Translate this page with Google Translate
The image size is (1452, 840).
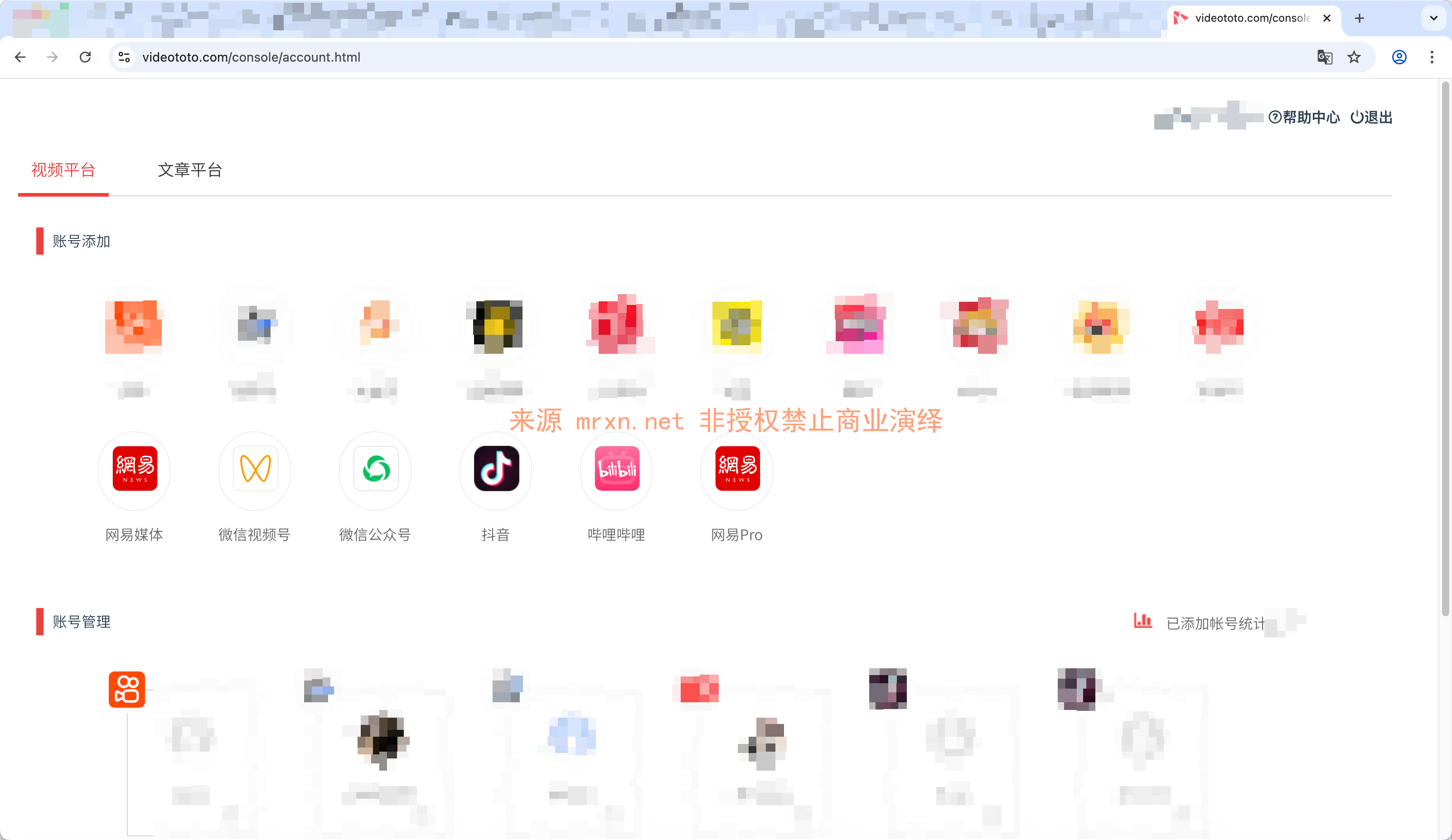(x=1325, y=57)
